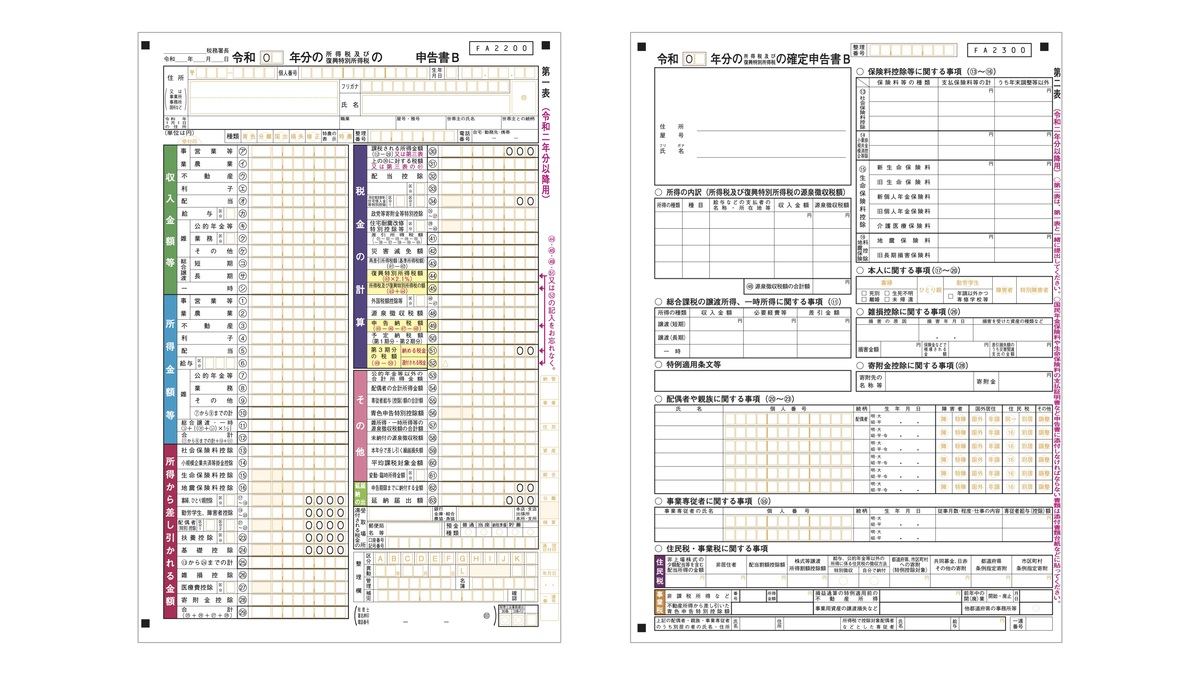This screenshot has width=1200, height=675.
Task: Click the 生命保険料控除 ⑮ row label
Action: (206, 475)
